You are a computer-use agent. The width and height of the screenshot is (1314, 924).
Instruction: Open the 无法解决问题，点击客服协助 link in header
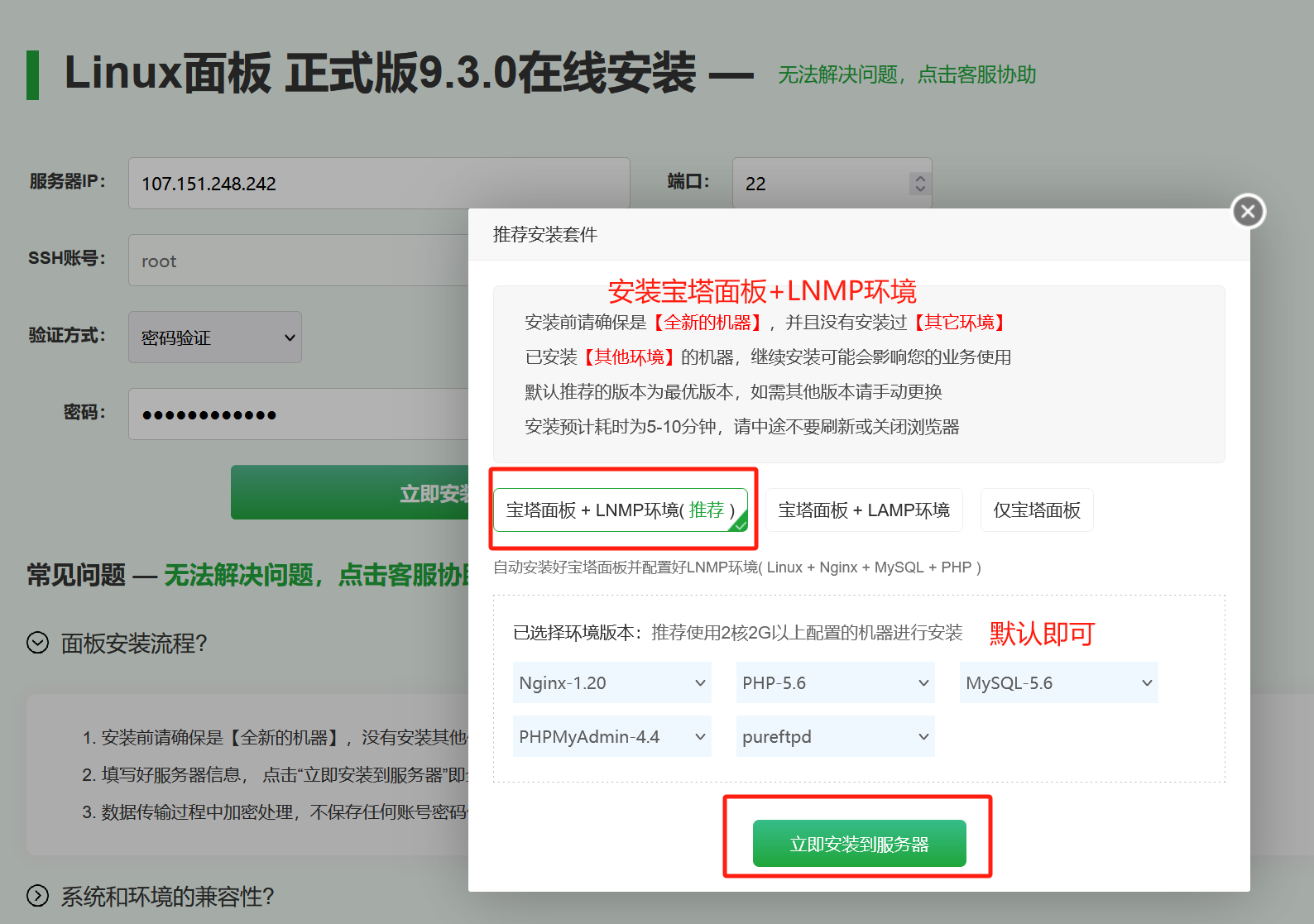[907, 74]
